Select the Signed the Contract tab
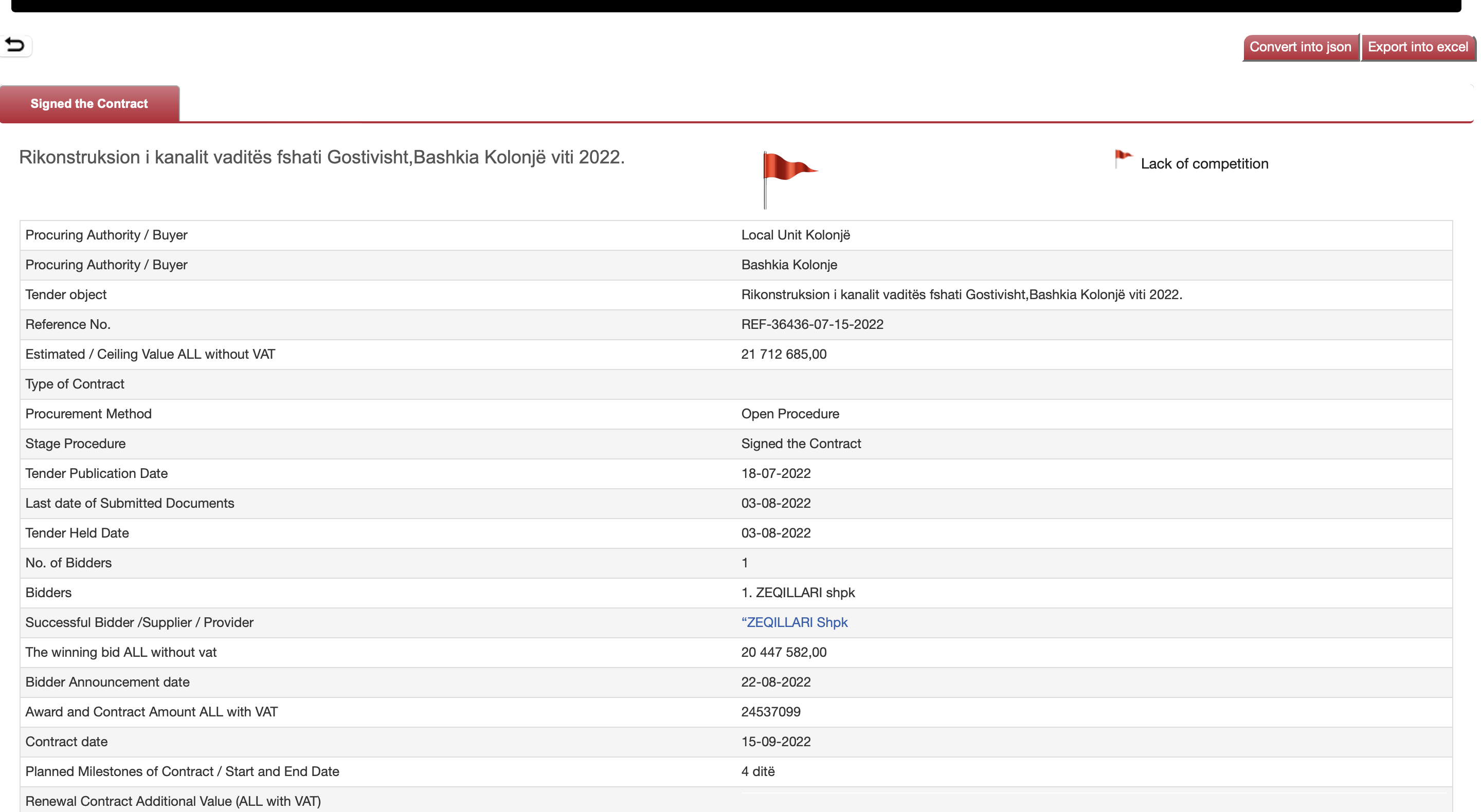The width and height of the screenshot is (1481, 812). [x=89, y=103]
